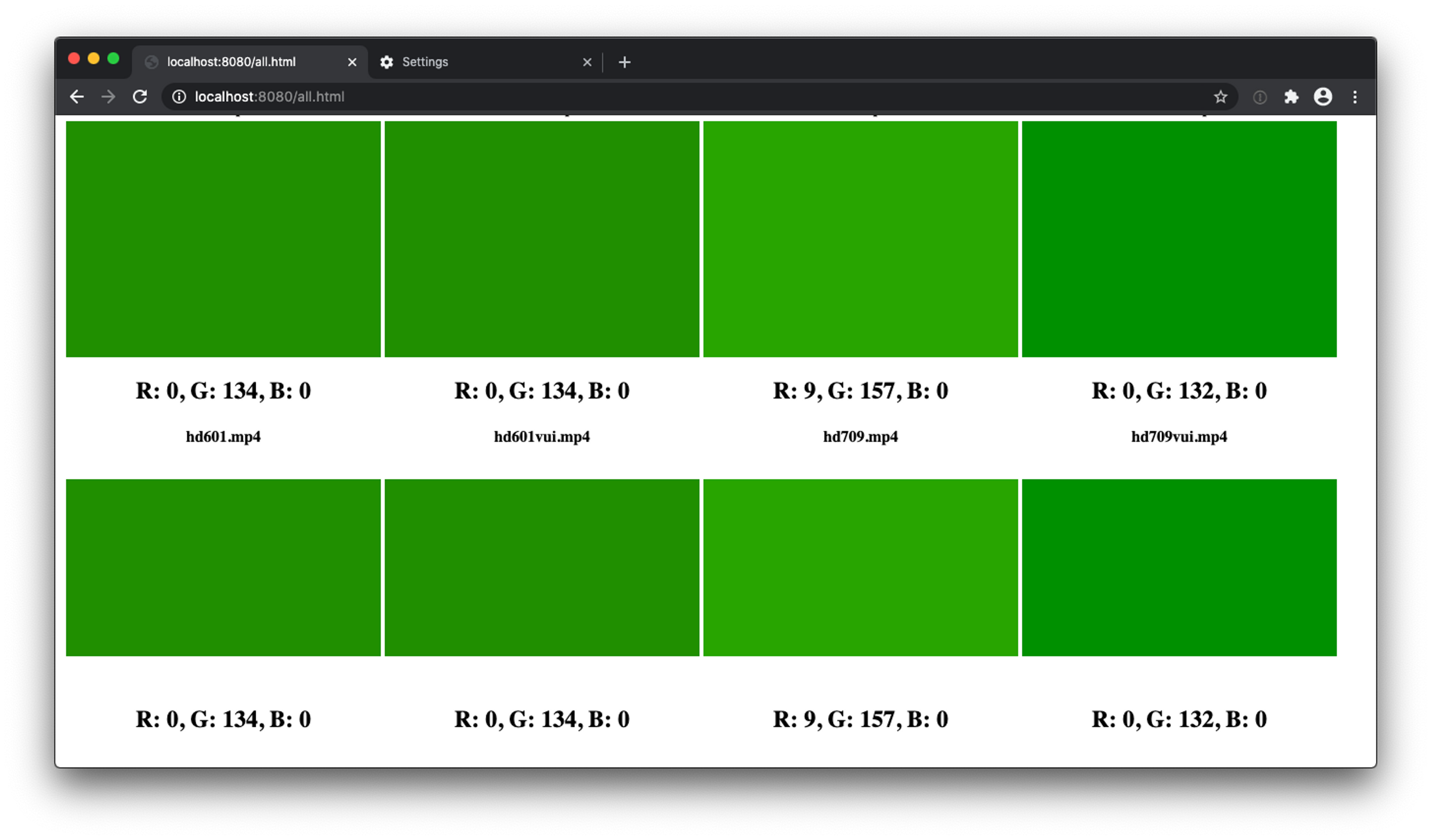Image resolution: width=1431 pixels, height=840 pixels.
Task: Open the profile avatar menu
Action: coord(1323,97)
